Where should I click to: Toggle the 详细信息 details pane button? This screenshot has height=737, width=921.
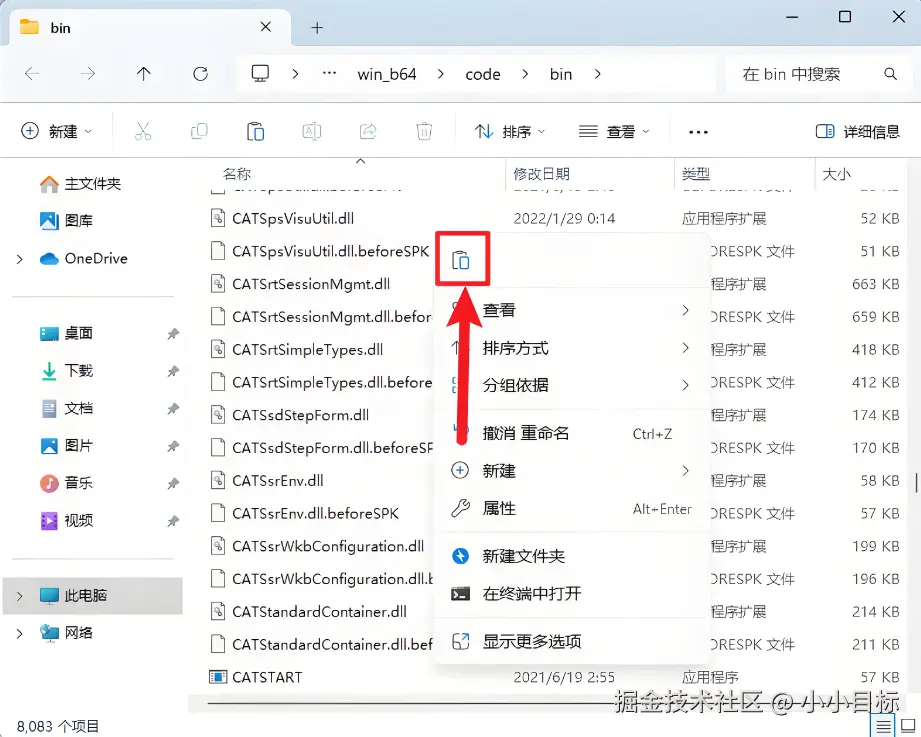click(x=858, y=132)
